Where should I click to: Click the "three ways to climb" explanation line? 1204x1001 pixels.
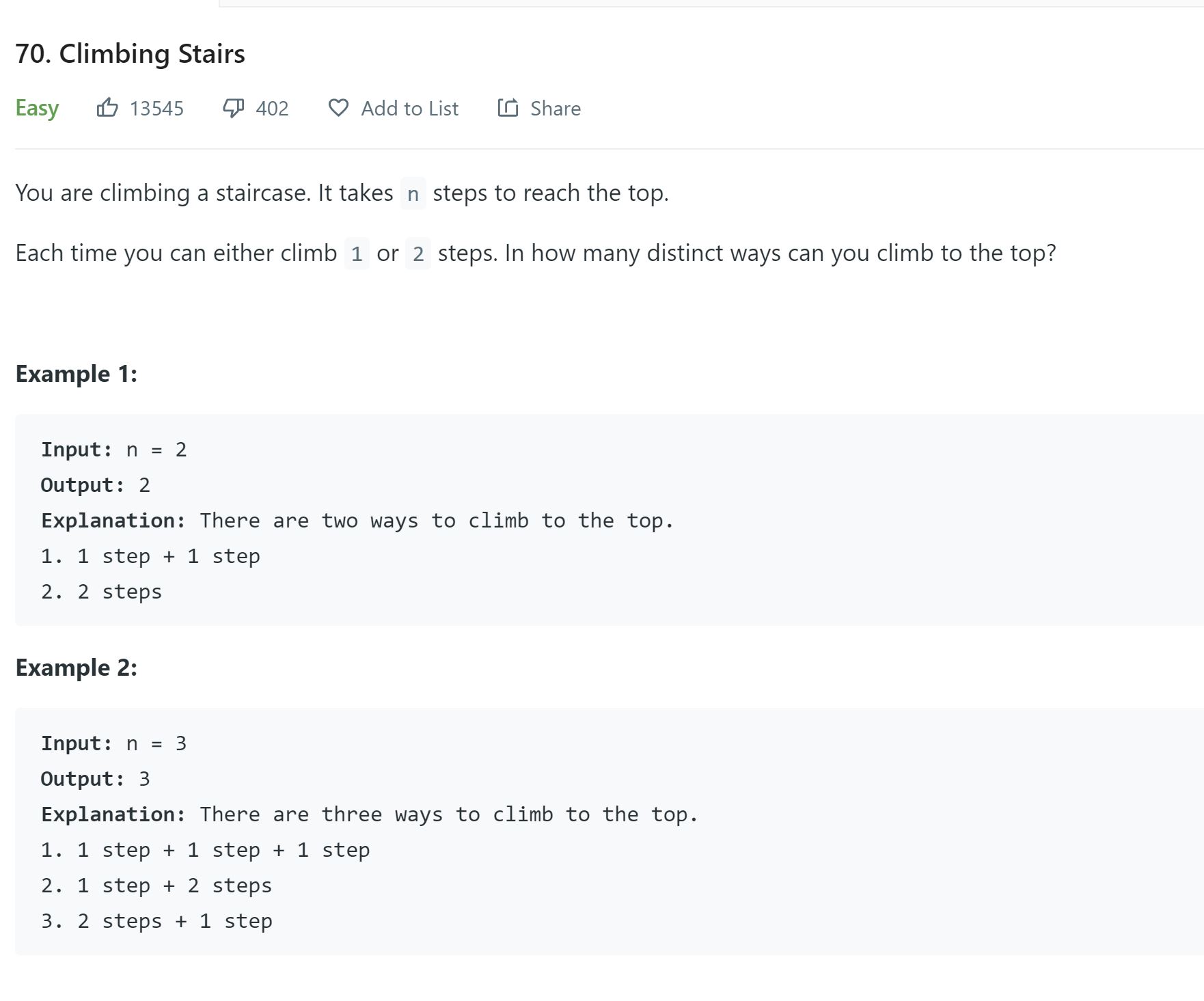[x=369, y=814]
